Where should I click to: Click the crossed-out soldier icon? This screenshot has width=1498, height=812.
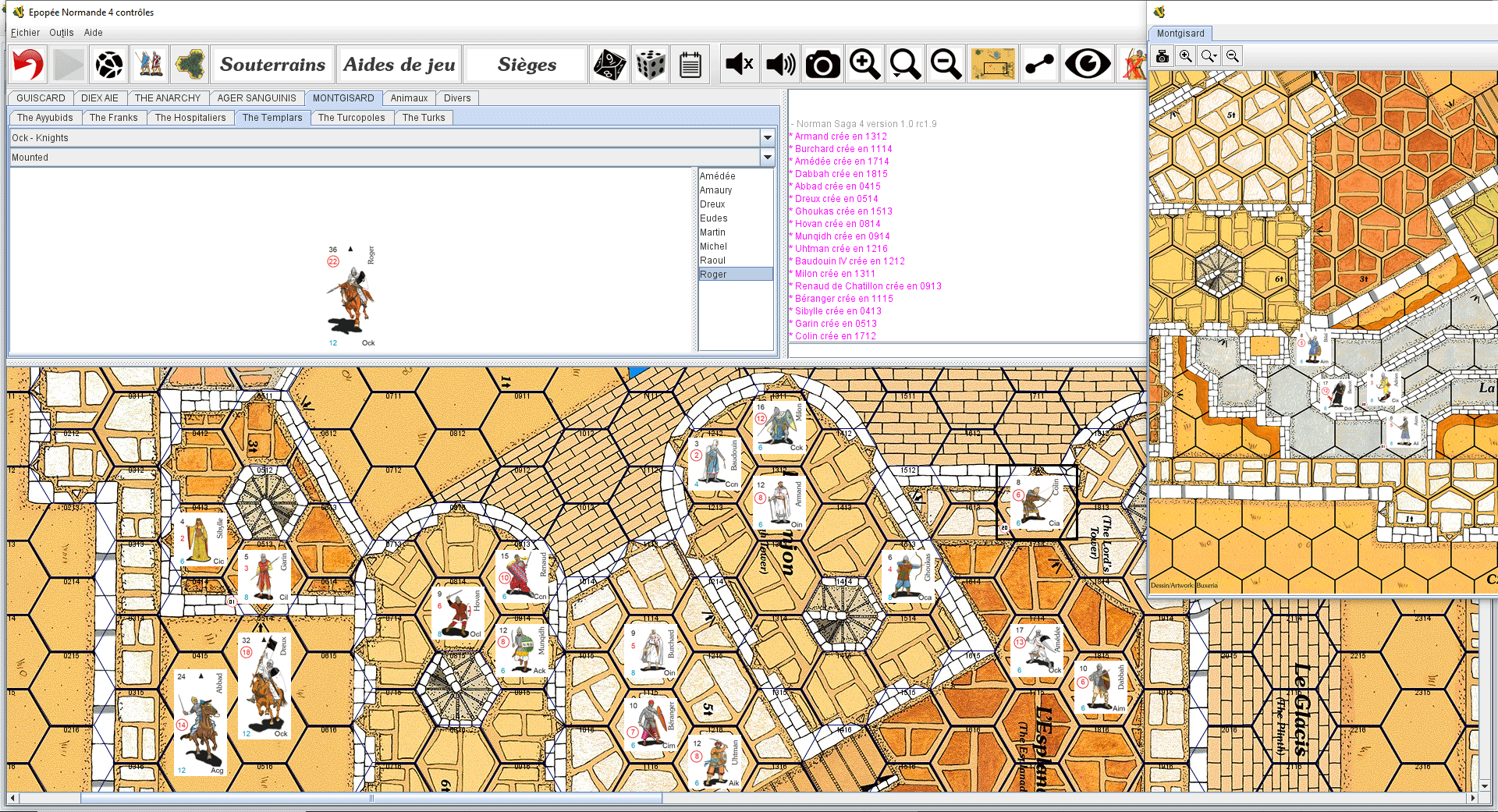(x=1133, y=64)
